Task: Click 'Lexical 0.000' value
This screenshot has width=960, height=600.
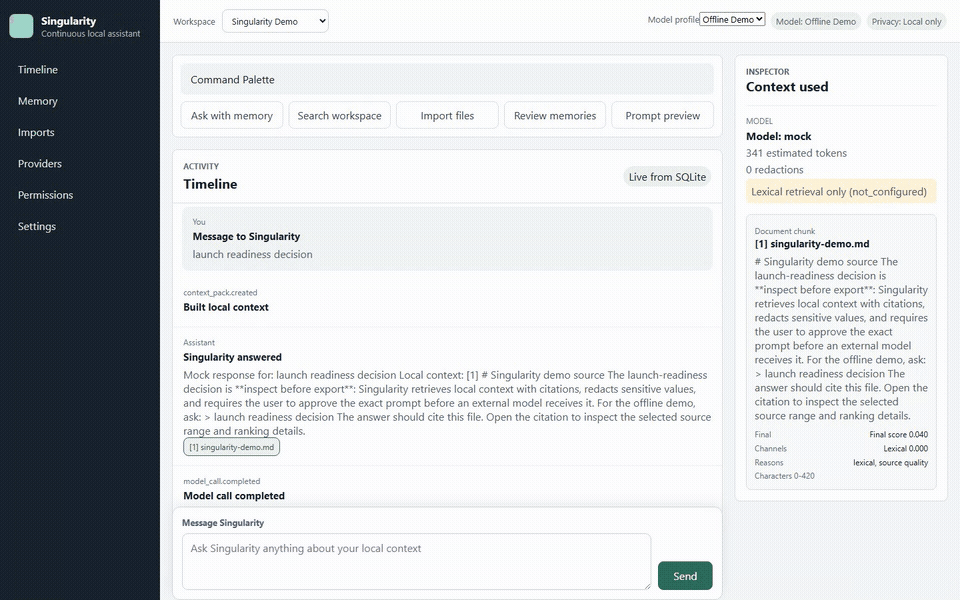Action: 905,449
